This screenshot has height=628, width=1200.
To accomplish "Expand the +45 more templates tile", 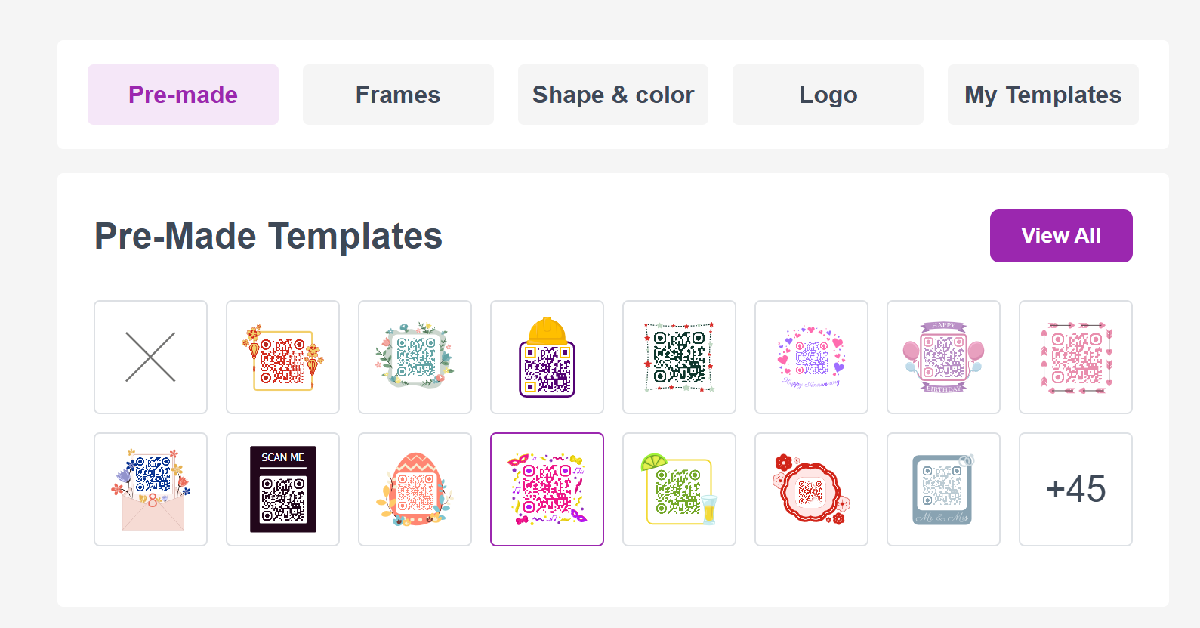I will pyautogui.click(x=1075, y=489).
